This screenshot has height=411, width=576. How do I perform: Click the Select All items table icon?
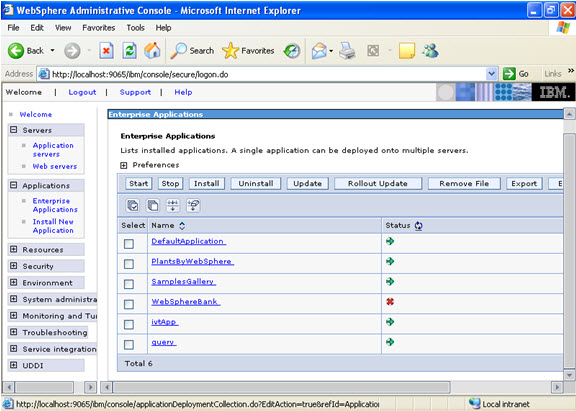(133, 205)
